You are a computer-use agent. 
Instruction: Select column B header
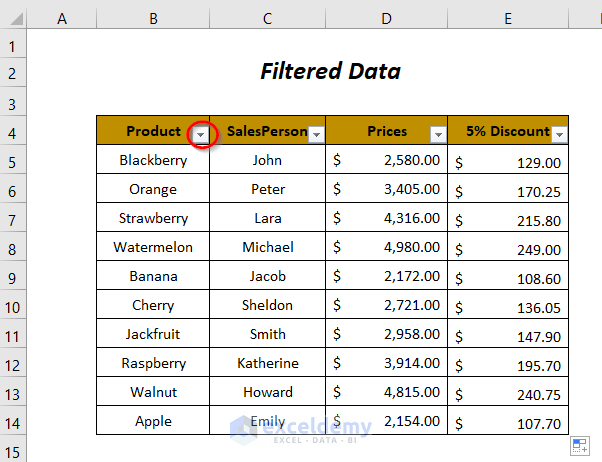click(x=153, y=17)
